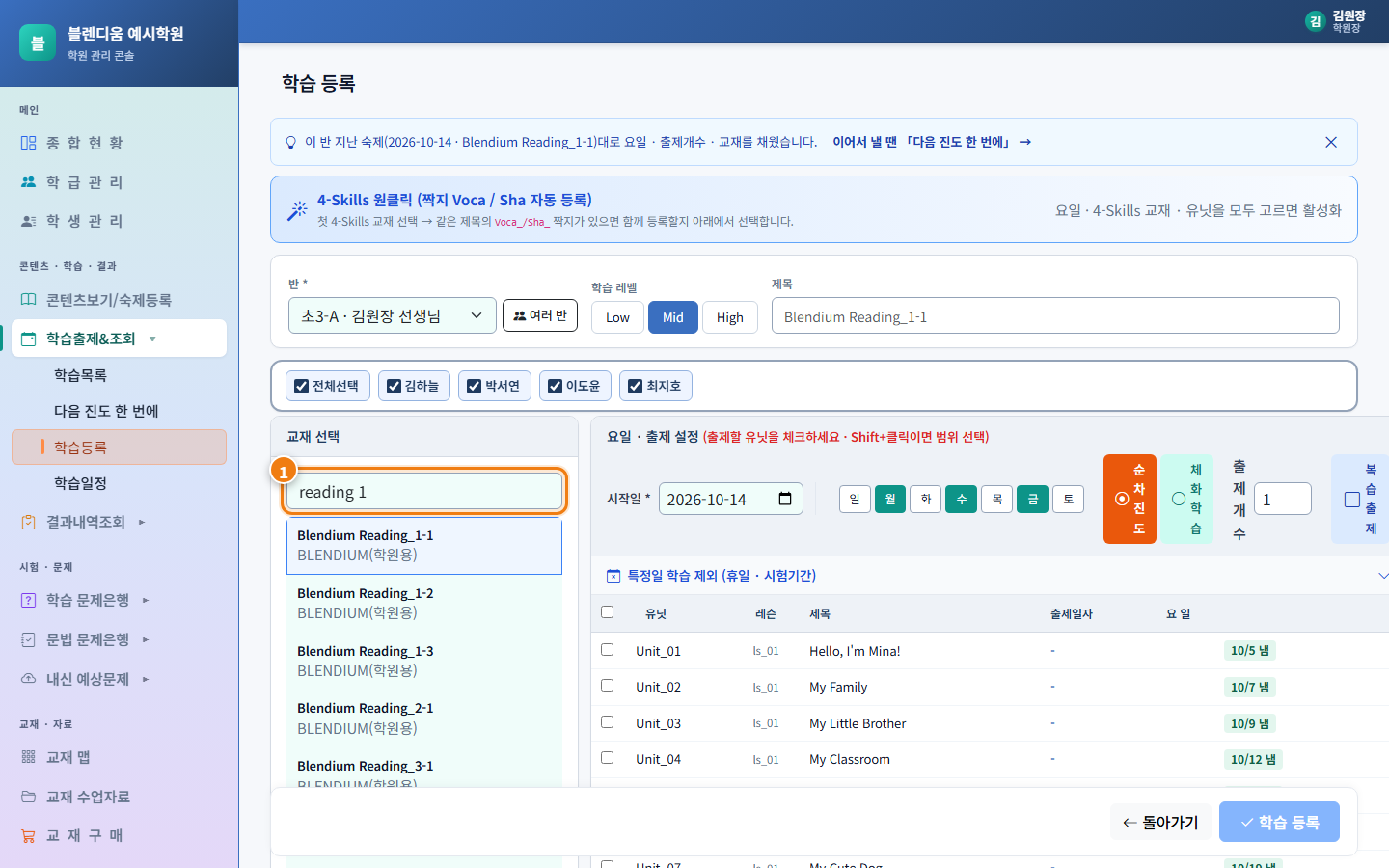
Task: Toggle the 전체선택 student checkbox
Action: tap(302, 386)
